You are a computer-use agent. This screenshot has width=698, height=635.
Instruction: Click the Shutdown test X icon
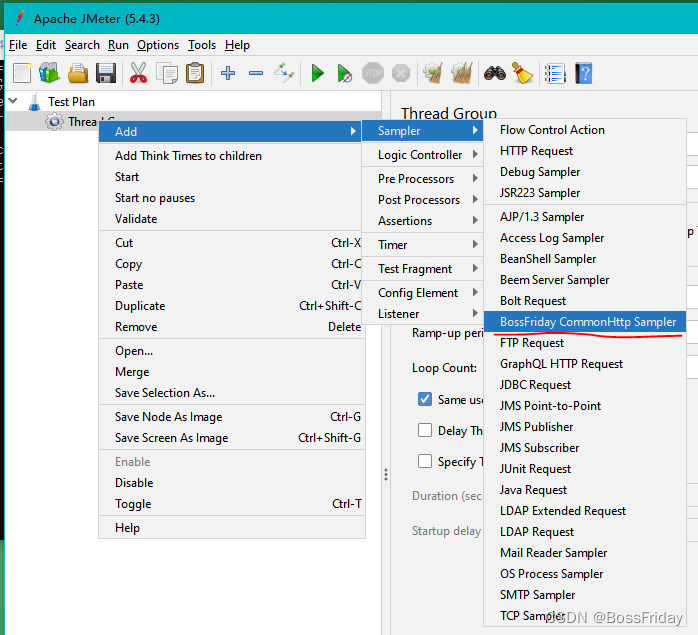[x=401, y=73]
